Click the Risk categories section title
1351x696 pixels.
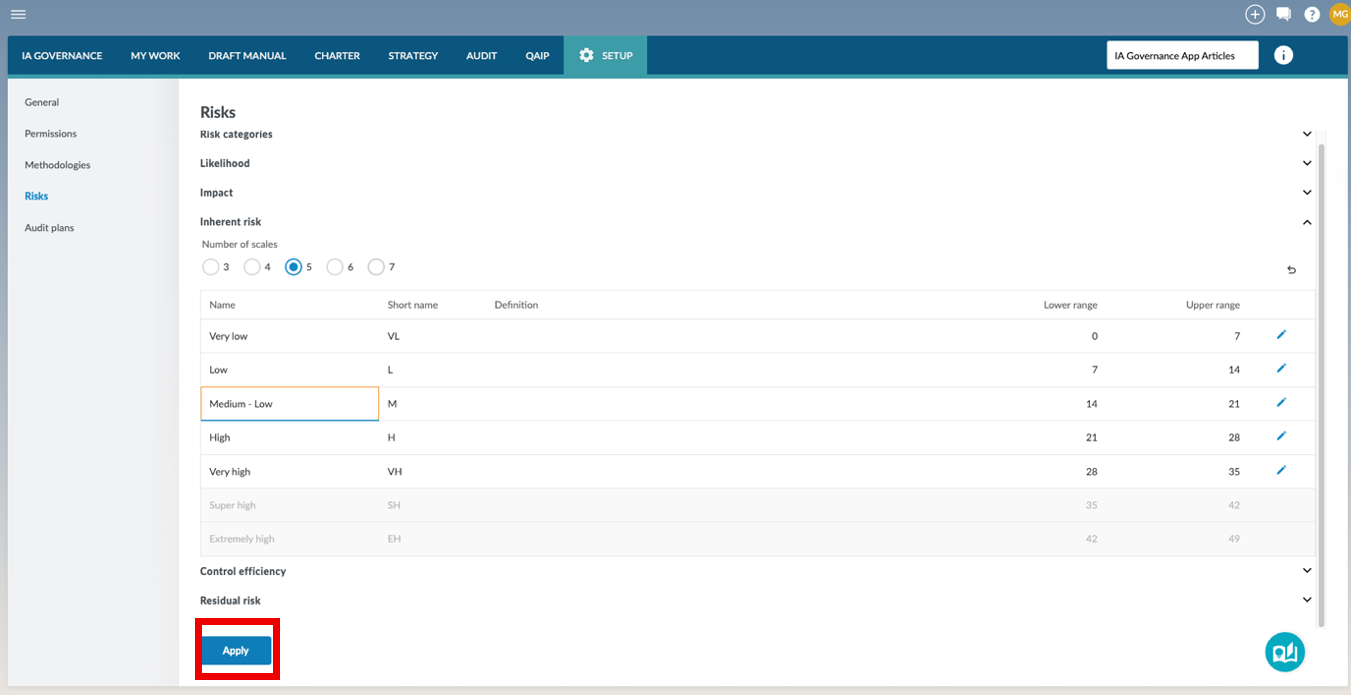point(236,134)
